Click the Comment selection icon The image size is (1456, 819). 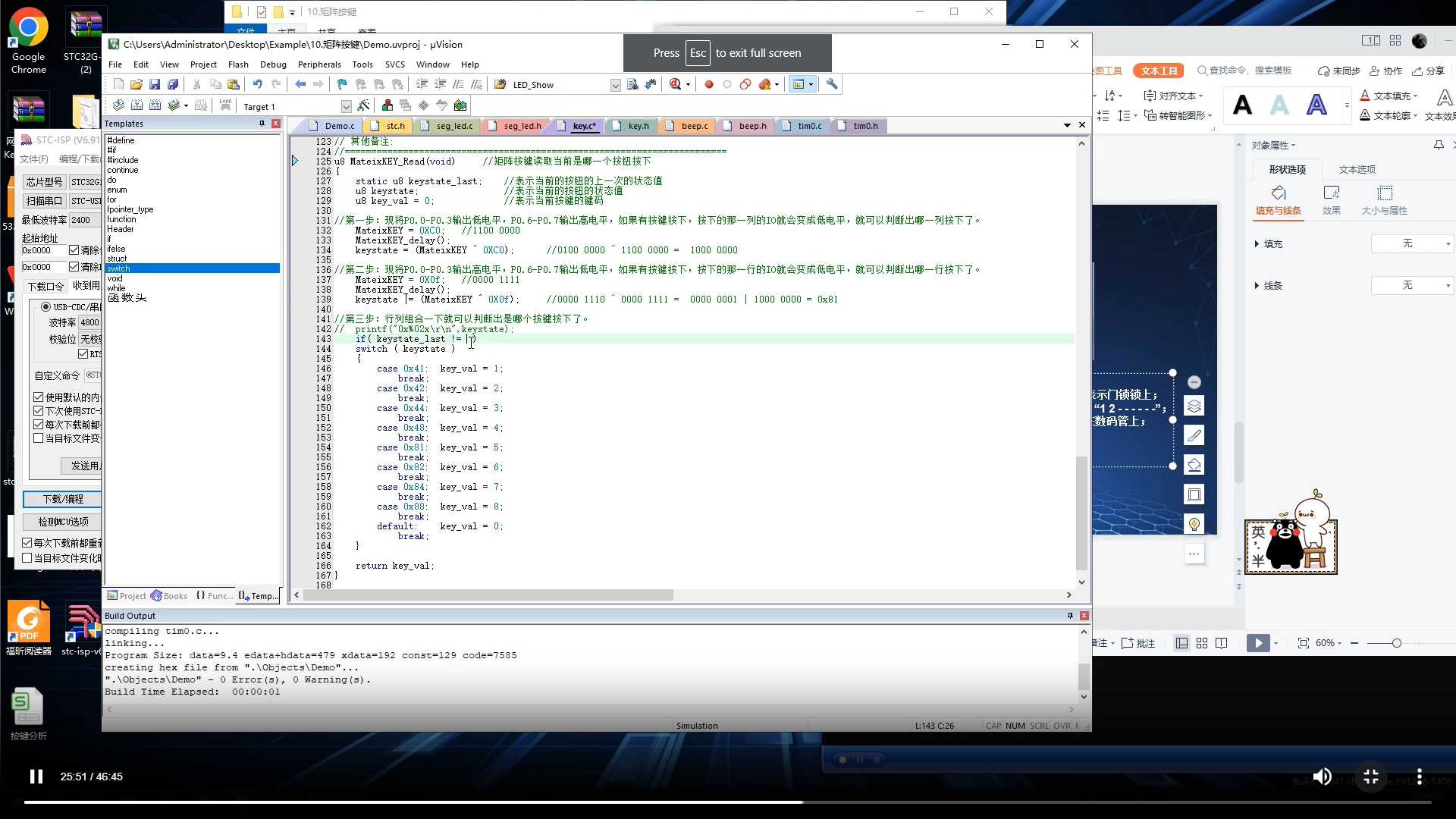(458, 84)
